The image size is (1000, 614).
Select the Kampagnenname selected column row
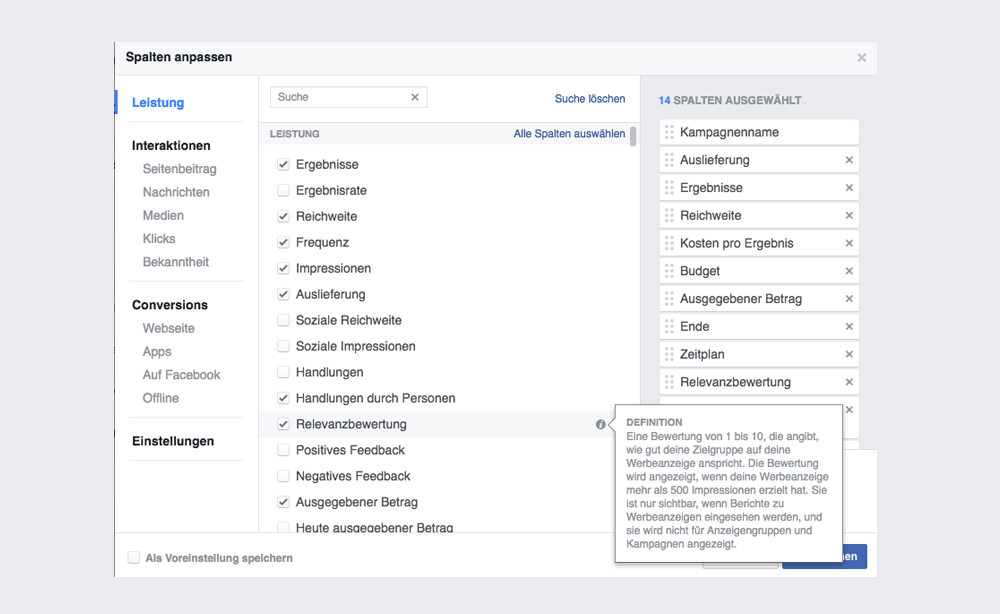pos(759,132)
